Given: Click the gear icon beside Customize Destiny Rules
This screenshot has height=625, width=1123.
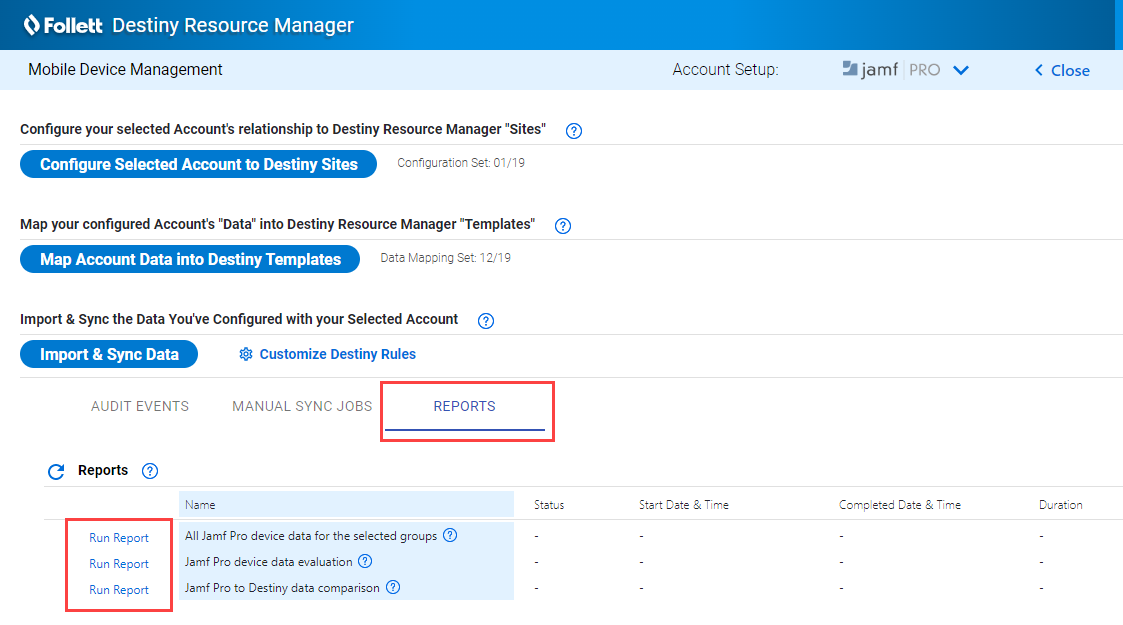Looking at the screenshot, I should 245,354.
